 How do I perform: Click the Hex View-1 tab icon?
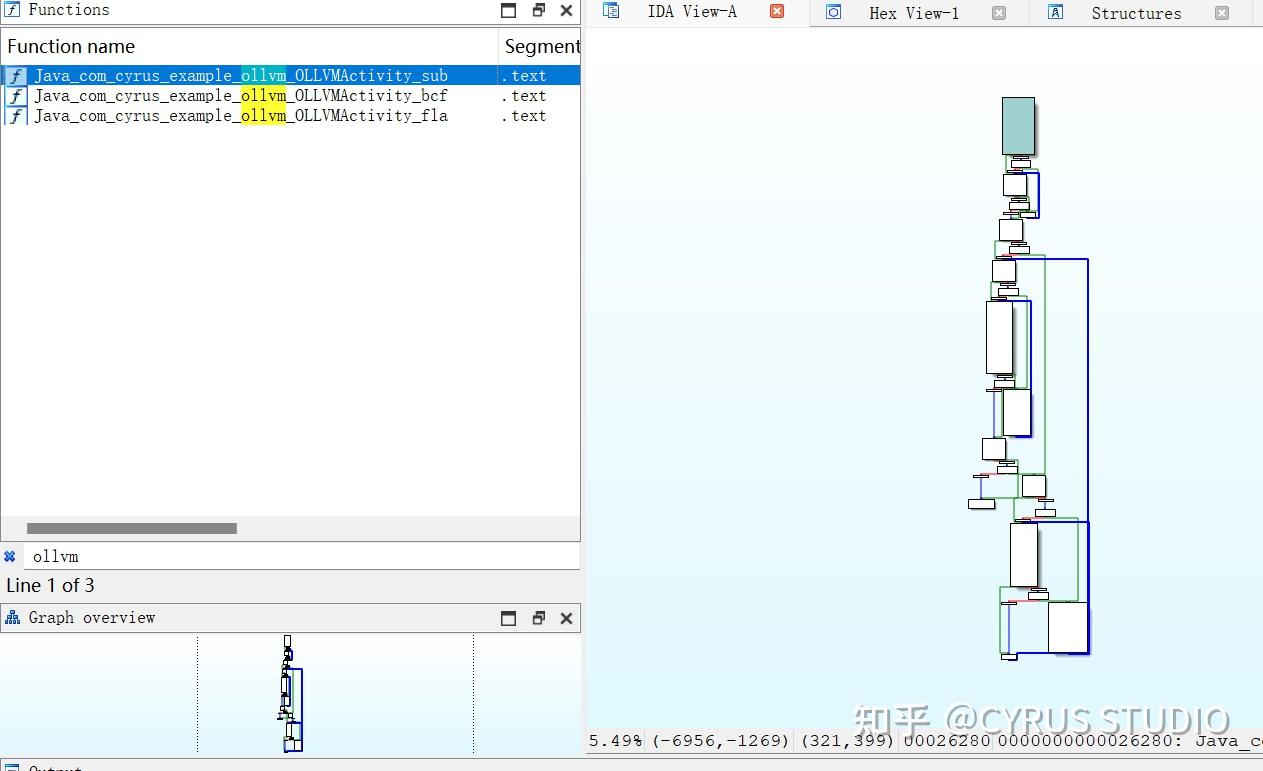tap(835, 13)
